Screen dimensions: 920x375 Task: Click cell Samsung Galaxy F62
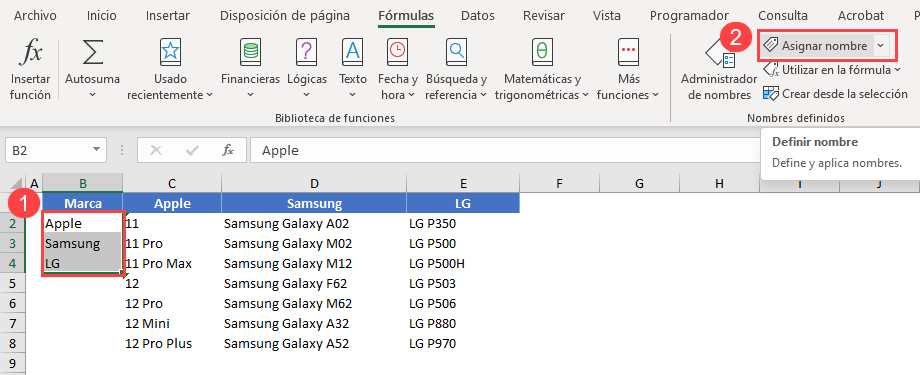314,283
